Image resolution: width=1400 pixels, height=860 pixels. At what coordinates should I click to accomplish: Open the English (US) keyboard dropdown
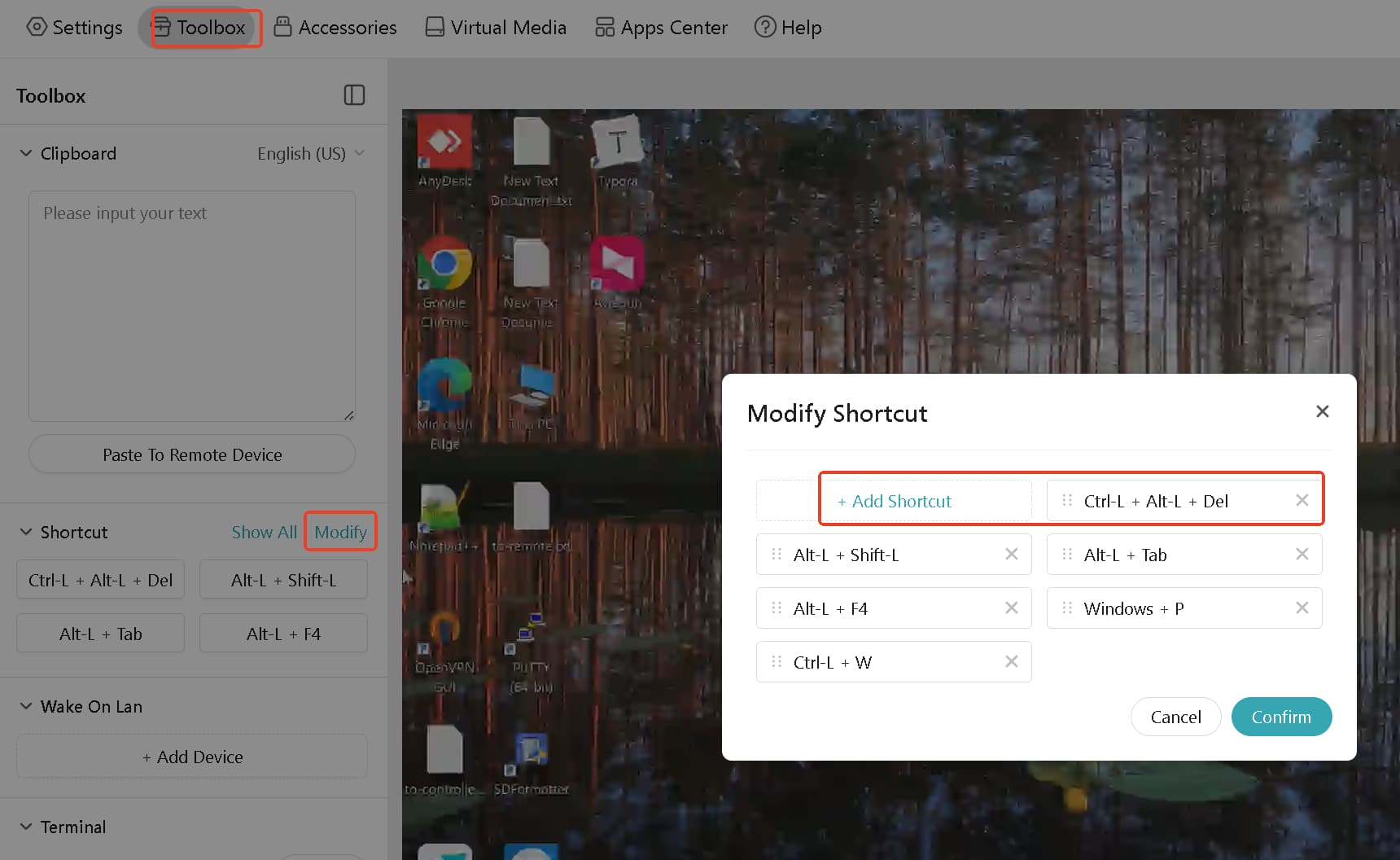click(311, 153)
